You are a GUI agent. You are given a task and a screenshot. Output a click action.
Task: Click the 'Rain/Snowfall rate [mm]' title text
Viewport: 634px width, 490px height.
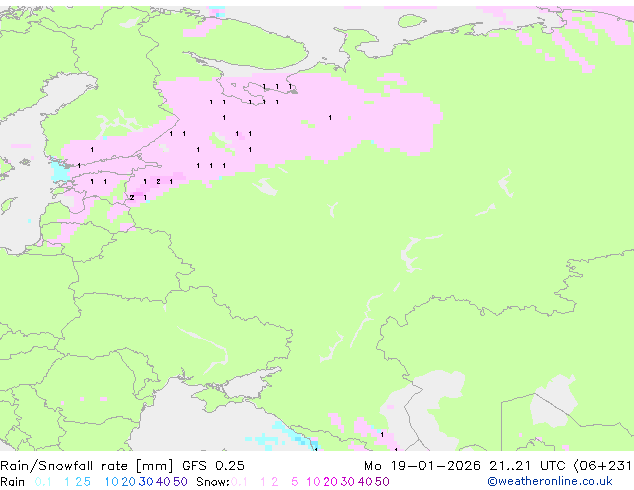point(87,466)
